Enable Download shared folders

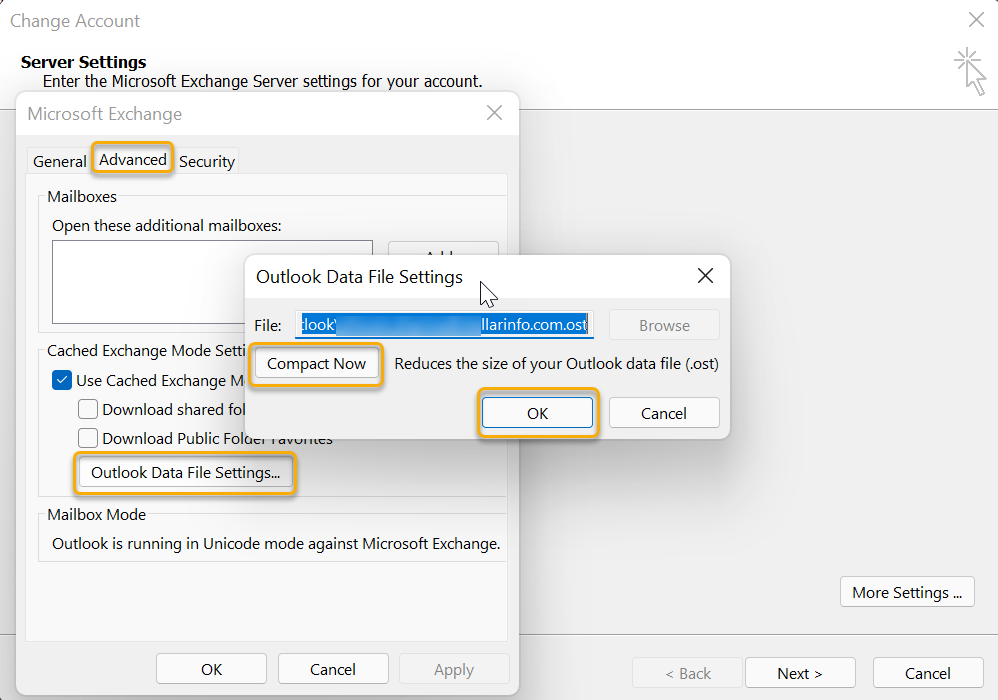pos(88,409)
